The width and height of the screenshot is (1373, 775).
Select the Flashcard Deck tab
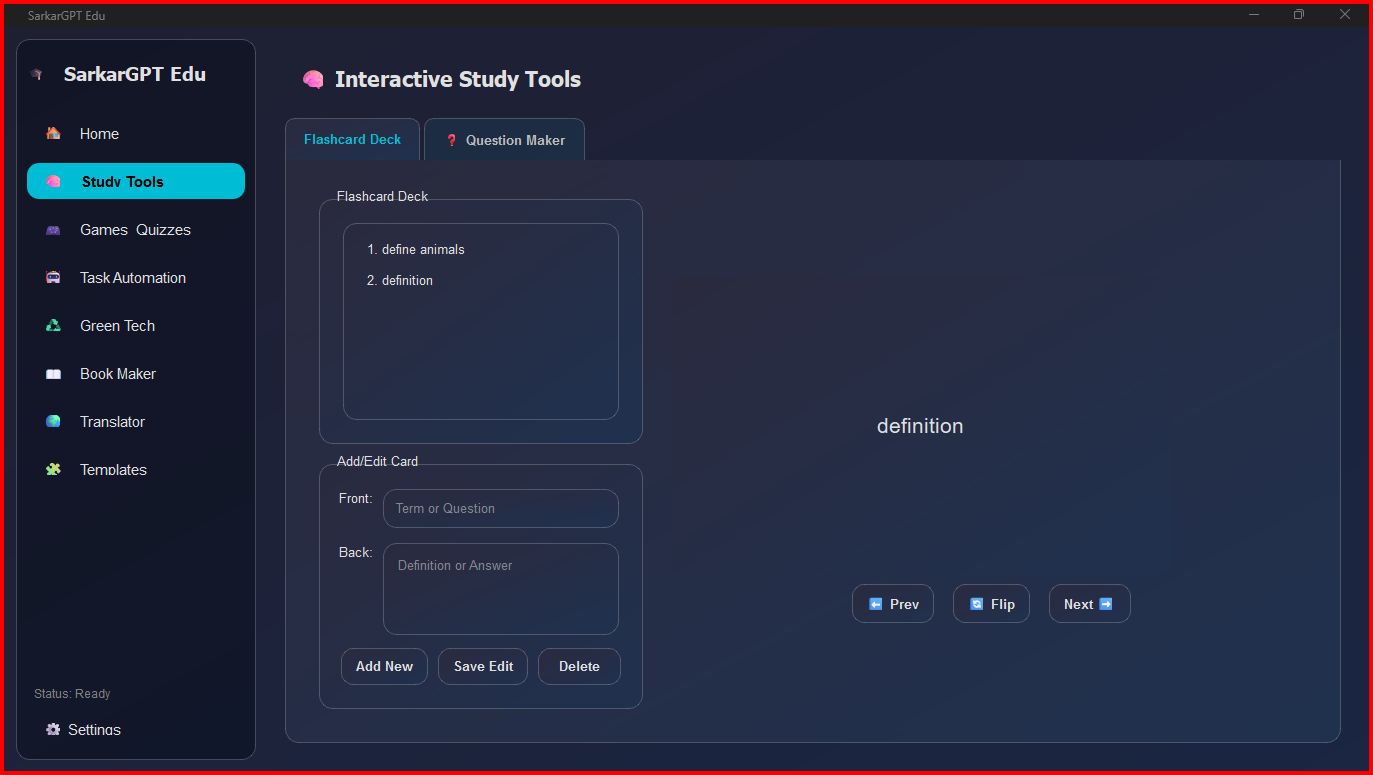(352, 139)
